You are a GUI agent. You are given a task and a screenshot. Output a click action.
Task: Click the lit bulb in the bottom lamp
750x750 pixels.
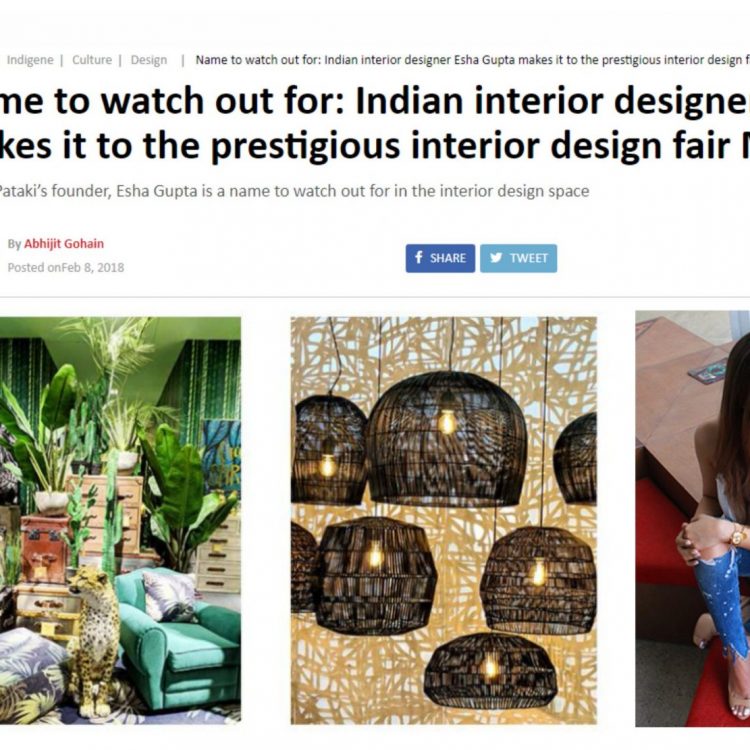click(490, 667)
